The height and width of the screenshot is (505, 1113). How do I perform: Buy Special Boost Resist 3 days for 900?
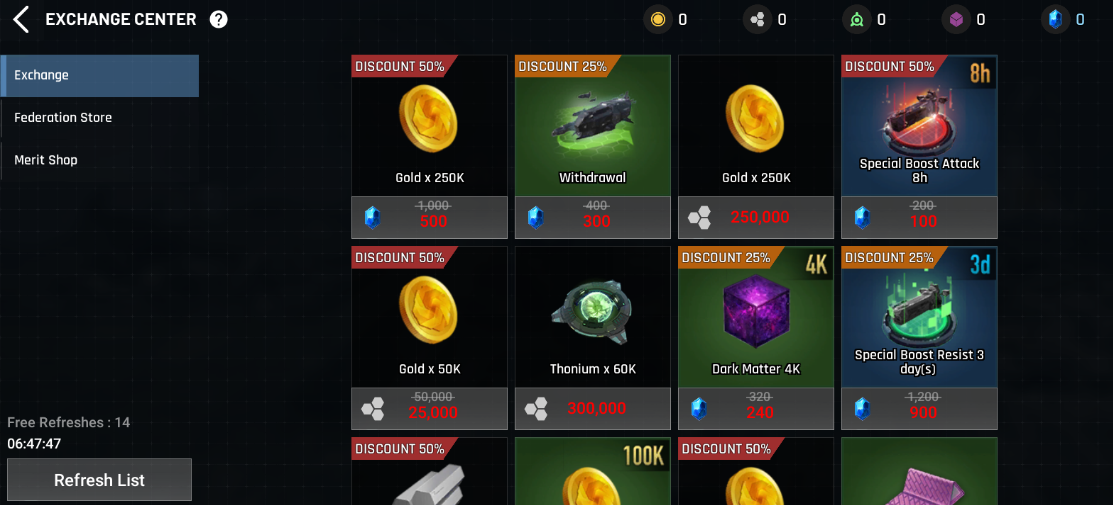click(x=919, y=408)
